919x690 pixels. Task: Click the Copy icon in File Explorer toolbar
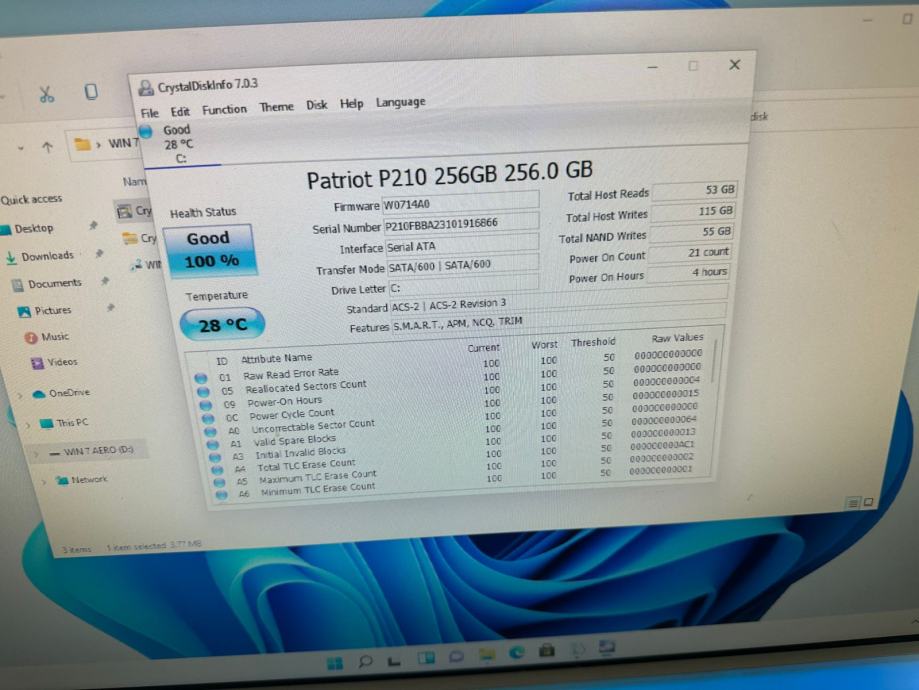coord(91,91)
